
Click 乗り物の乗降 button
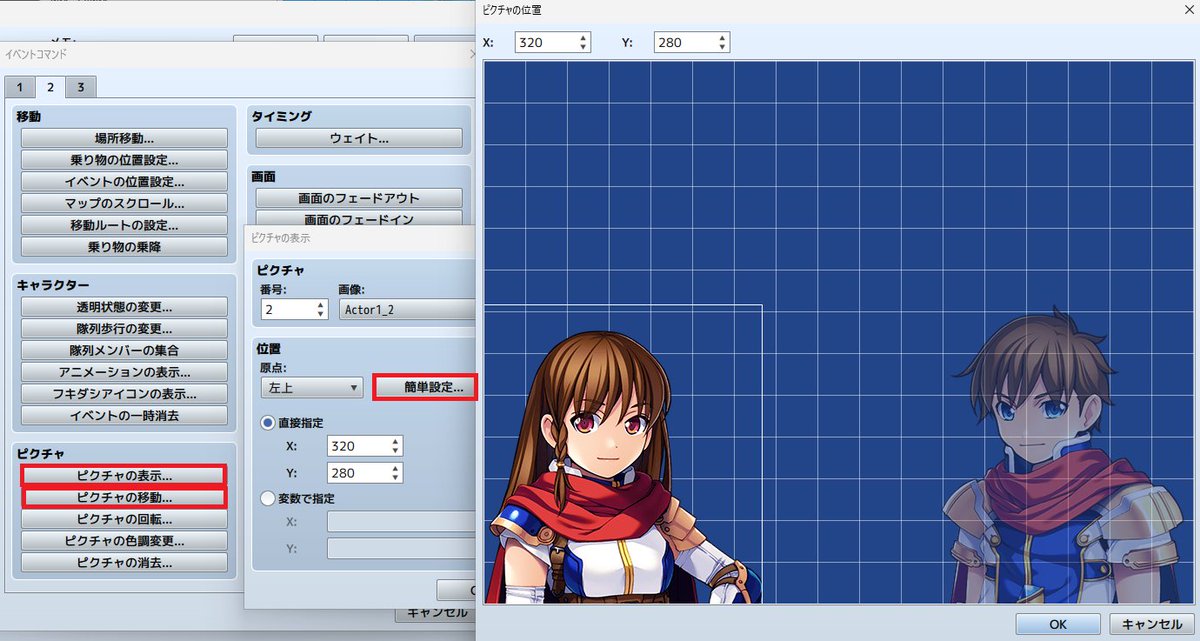click(x=124, y=246)
